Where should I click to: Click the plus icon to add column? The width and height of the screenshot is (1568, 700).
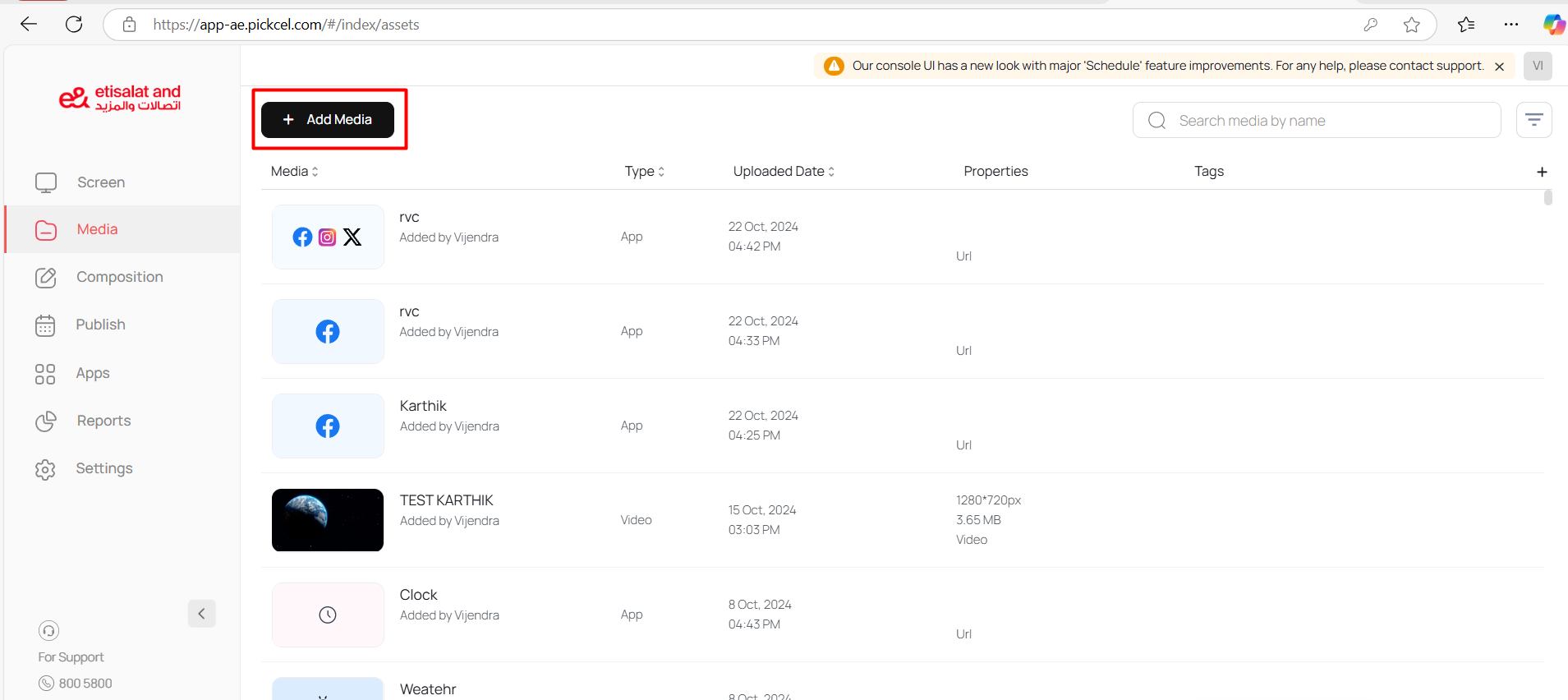(1542, 172)
